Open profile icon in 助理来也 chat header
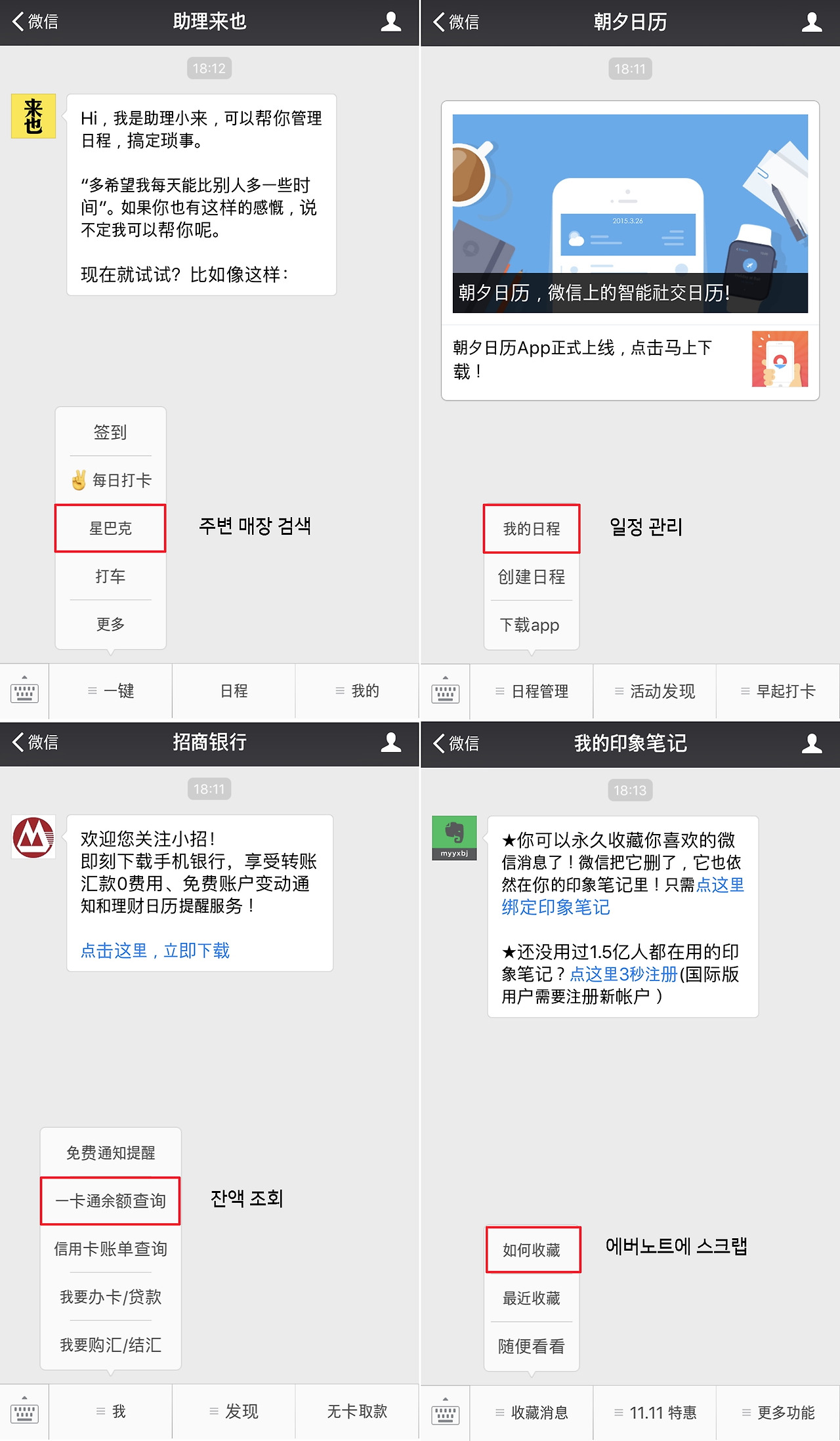The height and width of the screenshot is (1441, 840). click(x=391, y=22)
